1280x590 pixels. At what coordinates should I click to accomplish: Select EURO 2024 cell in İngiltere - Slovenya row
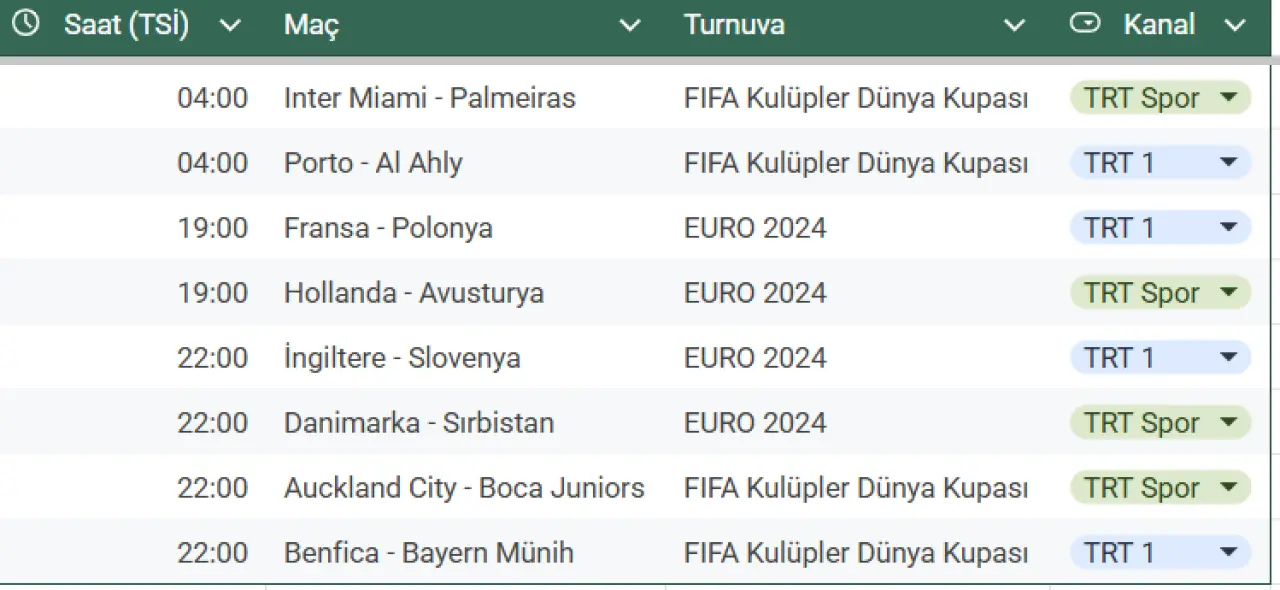point(755,358)
